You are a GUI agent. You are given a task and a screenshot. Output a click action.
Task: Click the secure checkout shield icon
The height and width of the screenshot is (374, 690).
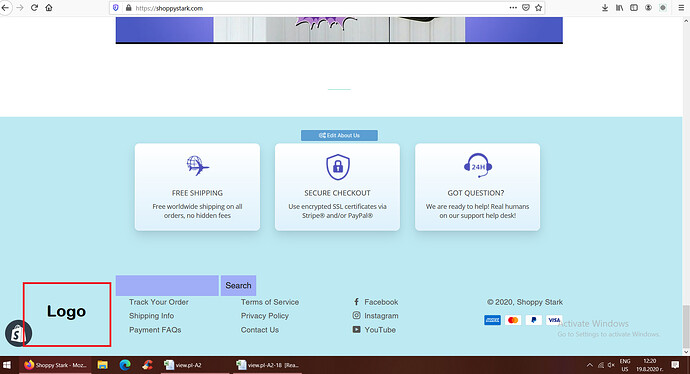[x=338, y=167]
